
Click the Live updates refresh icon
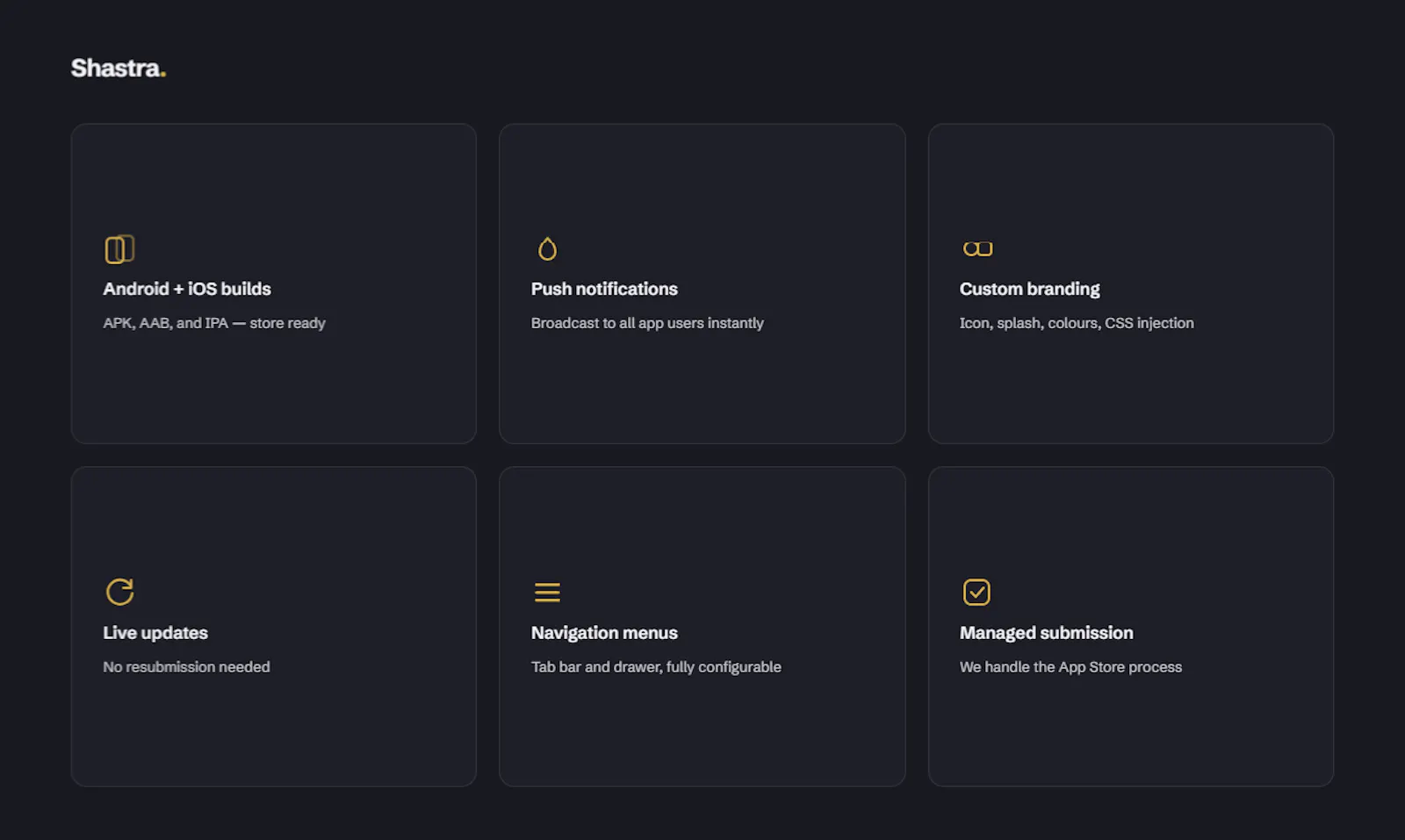point(119,592)
